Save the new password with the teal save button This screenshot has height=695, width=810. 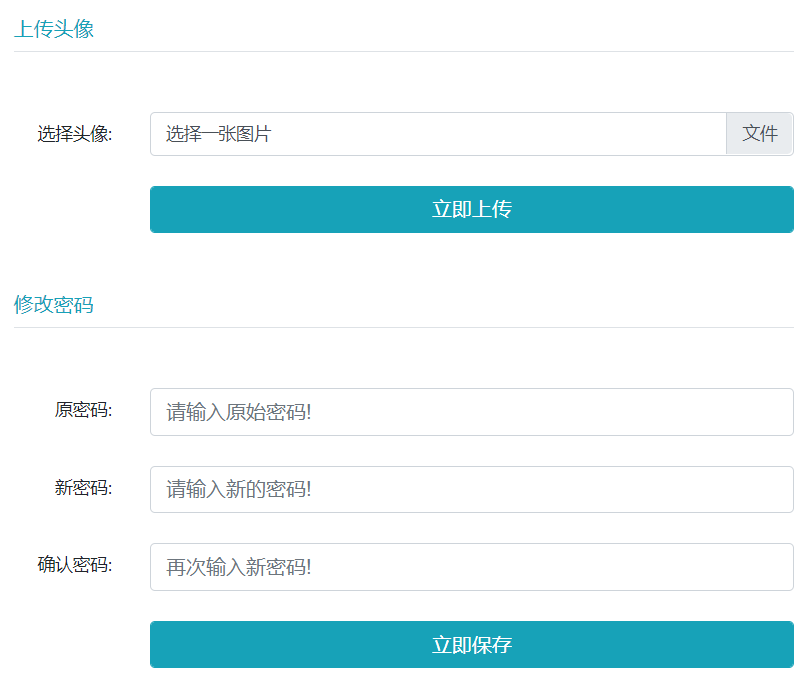[x=471, y=645]
